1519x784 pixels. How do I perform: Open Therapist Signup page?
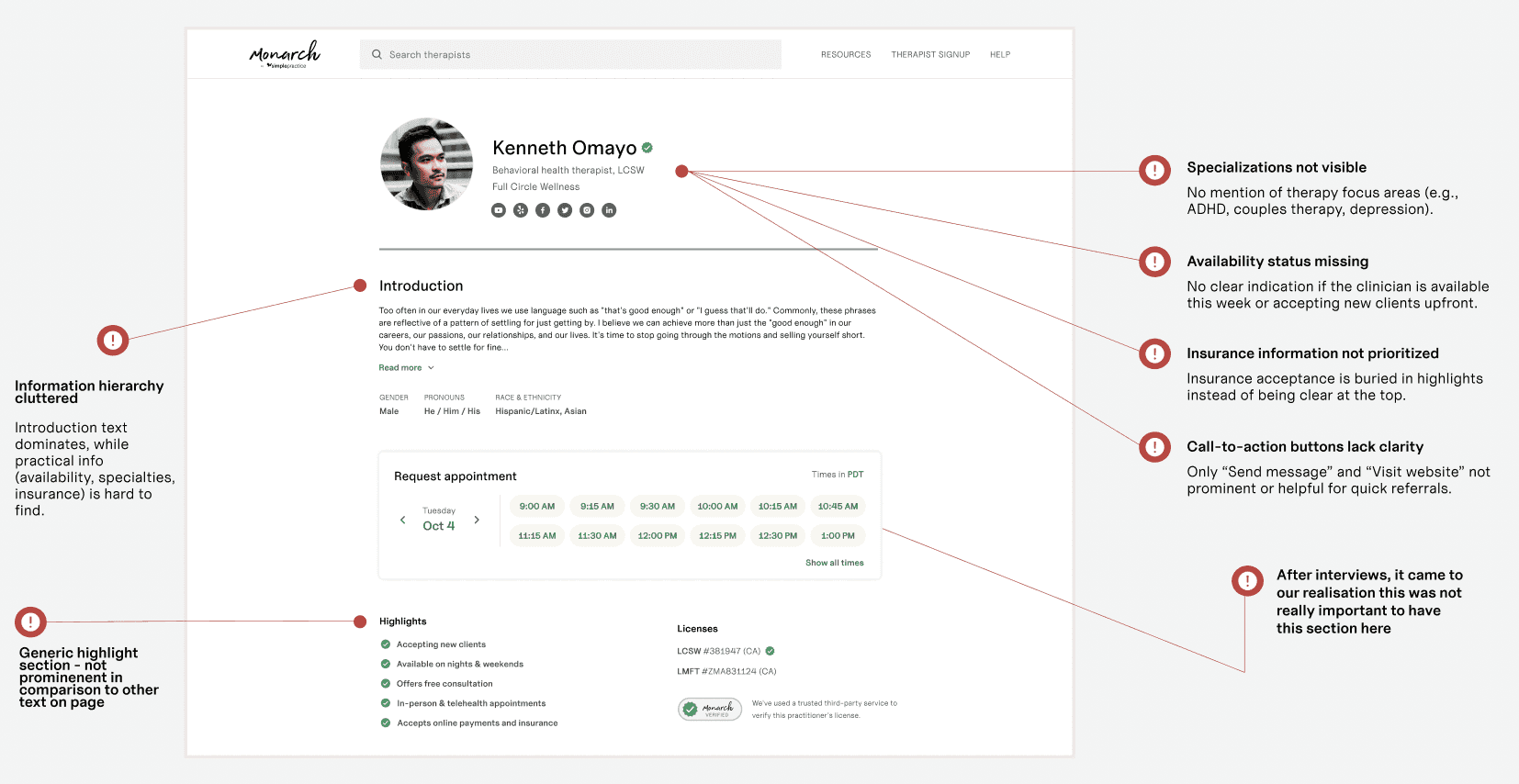930,54
